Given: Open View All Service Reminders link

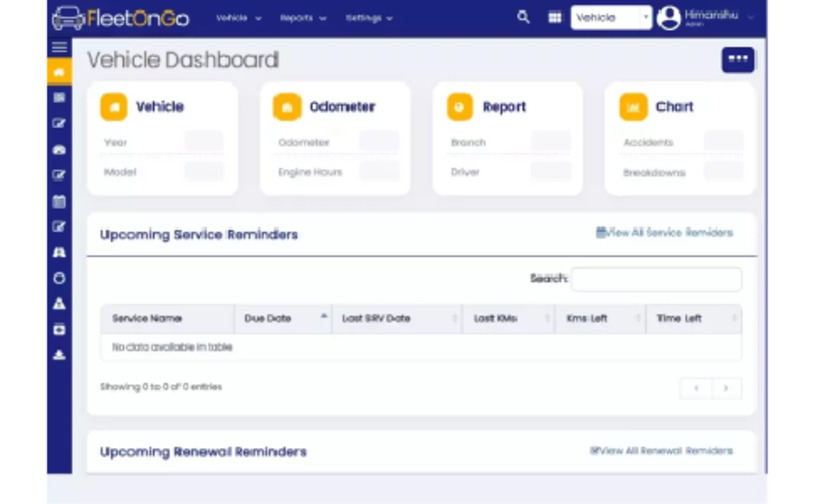Looking at the screenshot, I should tap(665, 233).
